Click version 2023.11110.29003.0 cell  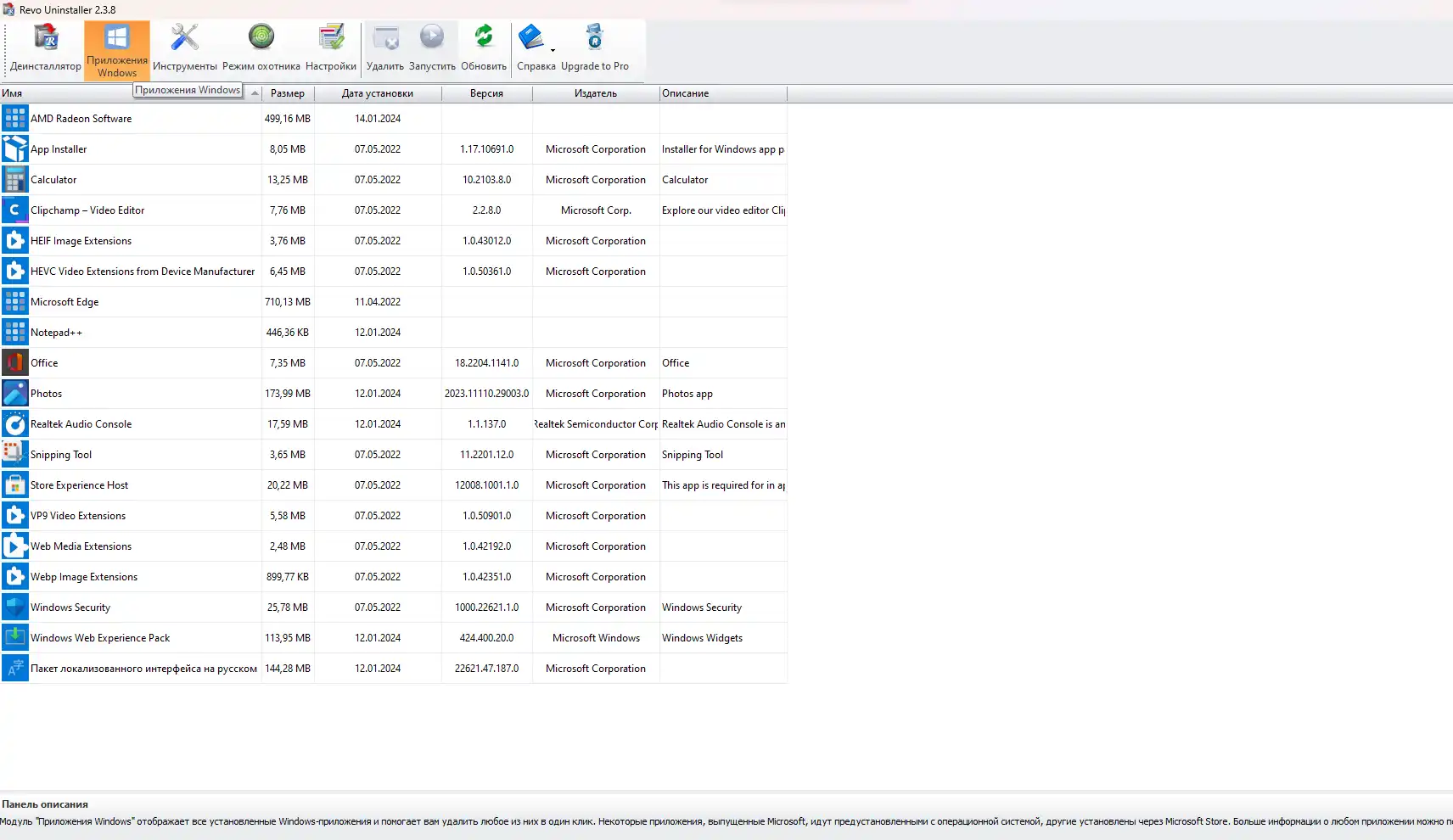[487, 394]
